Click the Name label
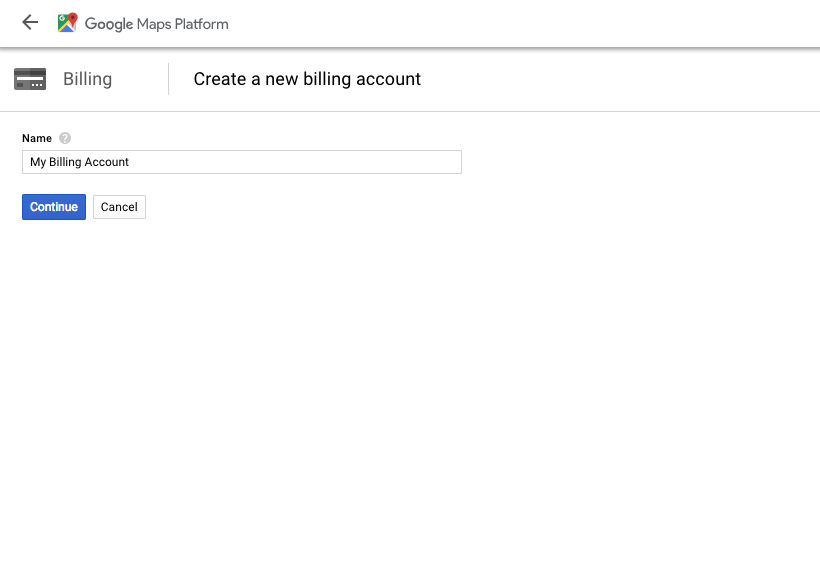 click(x=37, y=138)
